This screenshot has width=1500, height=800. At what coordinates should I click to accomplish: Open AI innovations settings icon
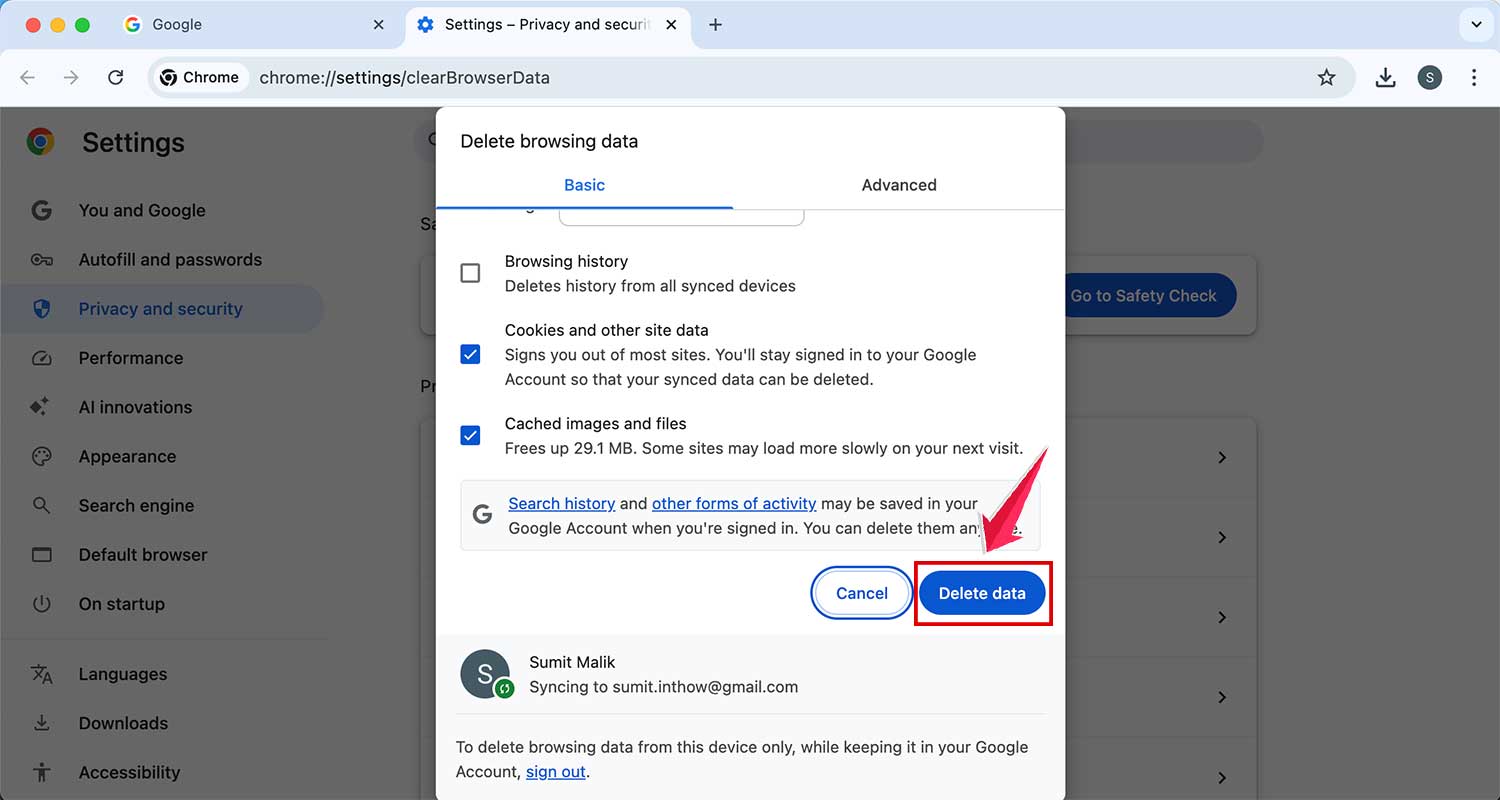42,406
